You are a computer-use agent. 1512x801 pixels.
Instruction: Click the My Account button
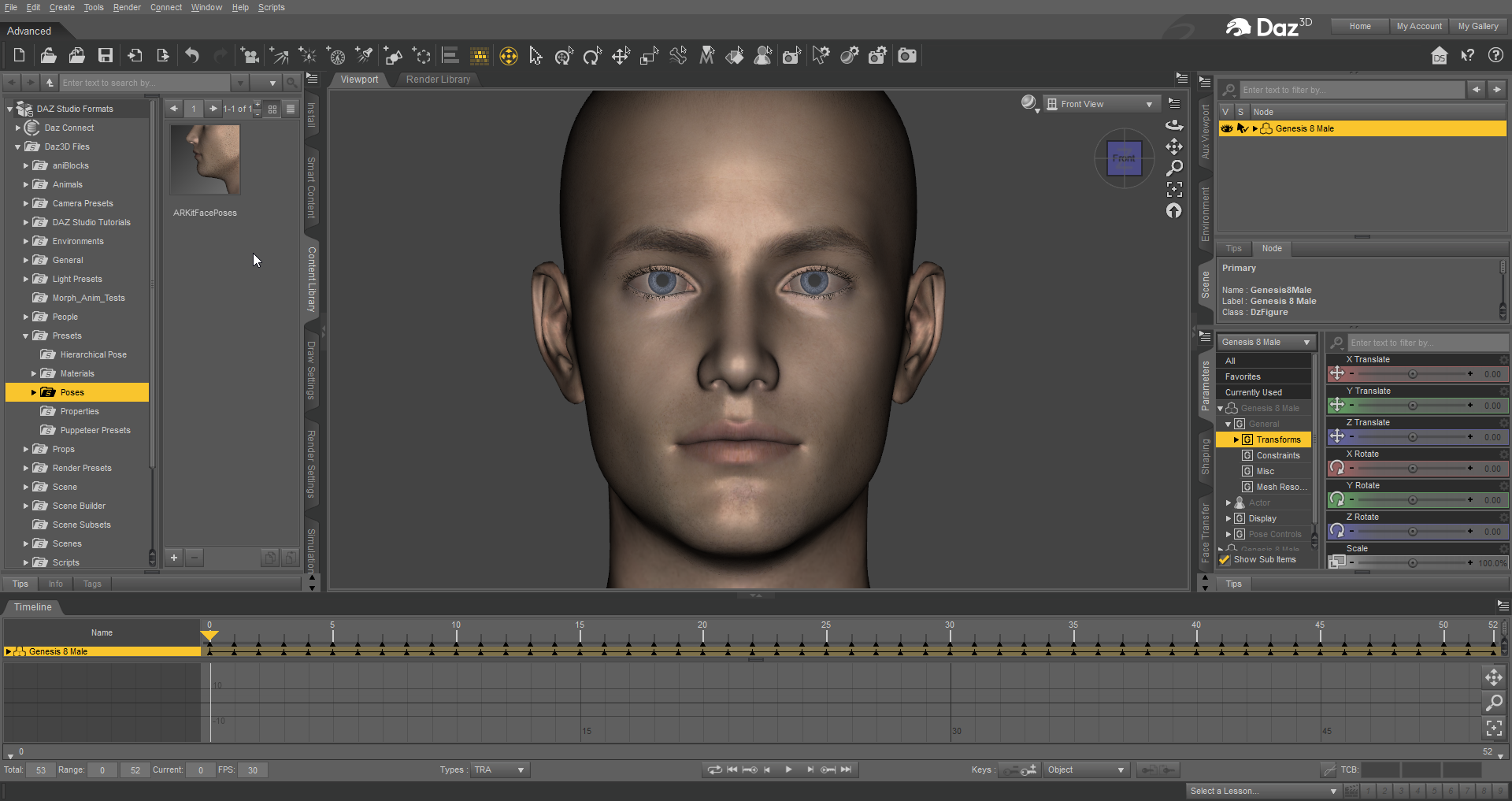tap(1419, 26)
